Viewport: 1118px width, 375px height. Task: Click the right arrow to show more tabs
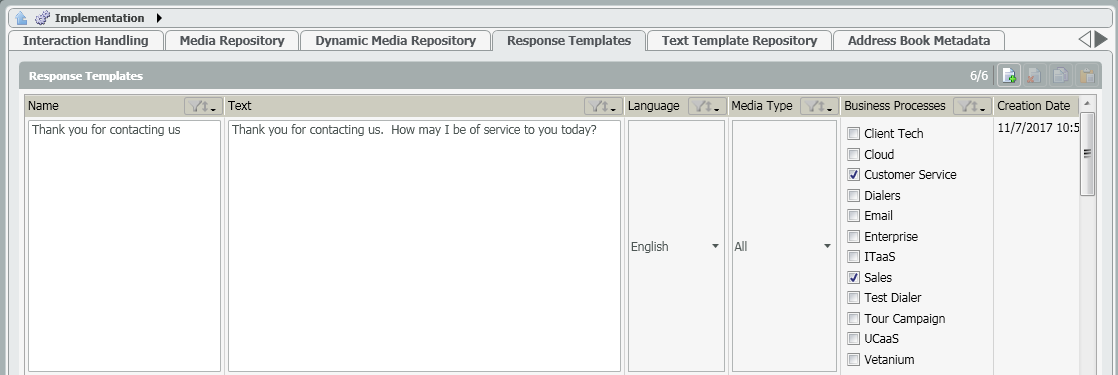point(1101,39)
